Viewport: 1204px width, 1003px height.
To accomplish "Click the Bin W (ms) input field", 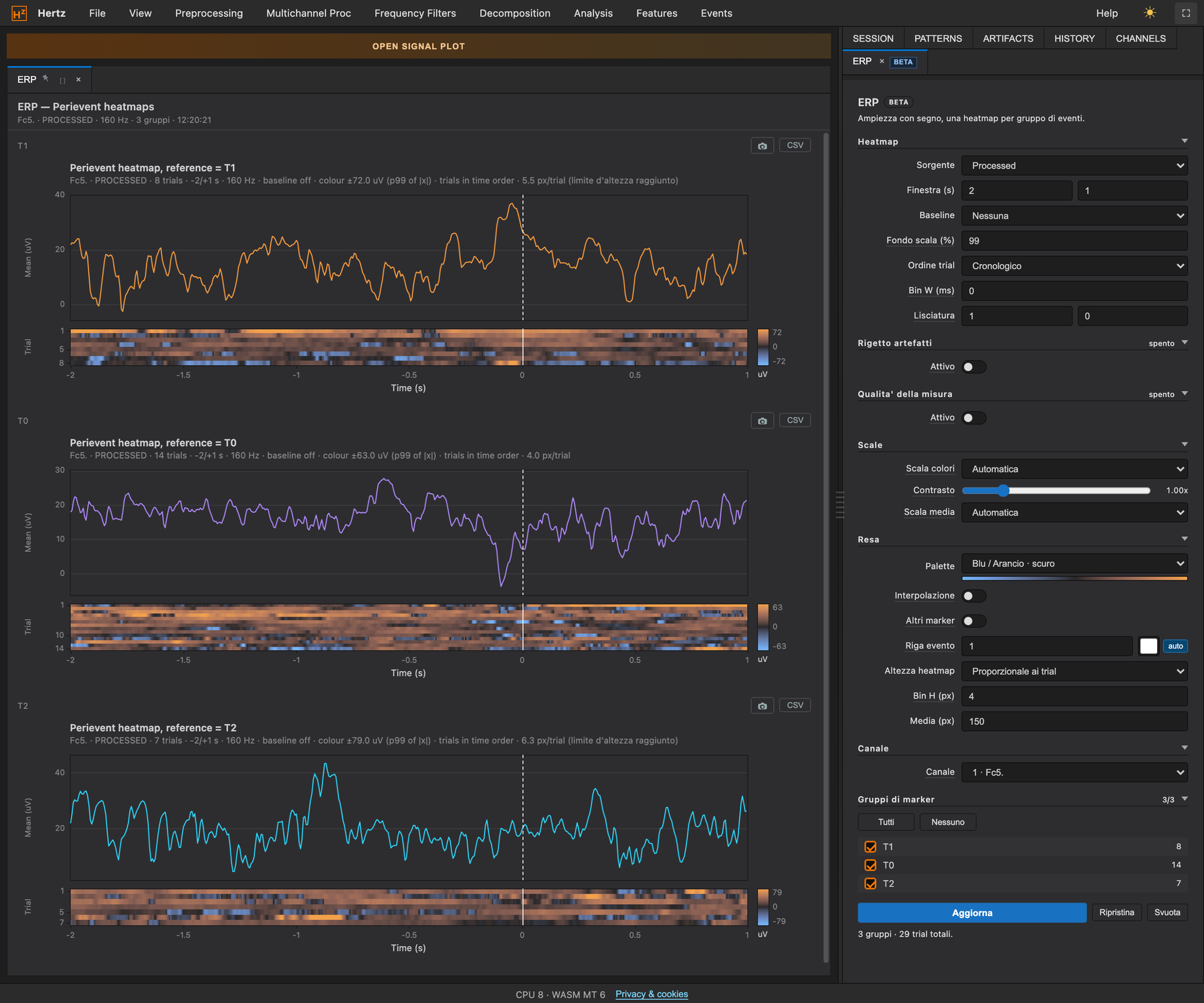I will (1074, 291).
